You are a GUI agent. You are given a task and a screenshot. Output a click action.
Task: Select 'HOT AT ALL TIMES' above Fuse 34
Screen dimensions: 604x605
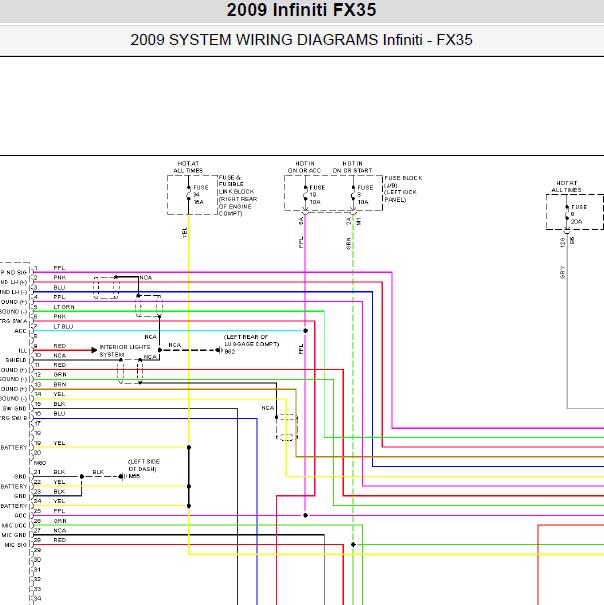tap(188, 167)
